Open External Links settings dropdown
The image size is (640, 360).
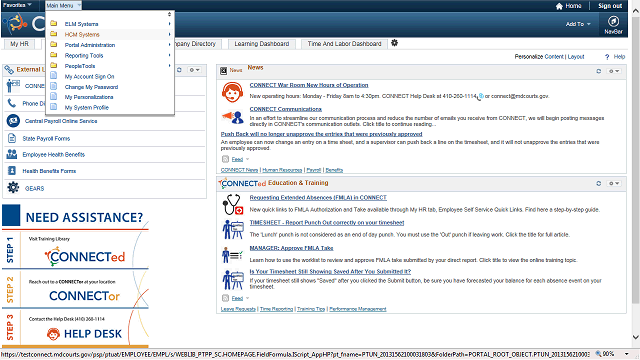194,70
